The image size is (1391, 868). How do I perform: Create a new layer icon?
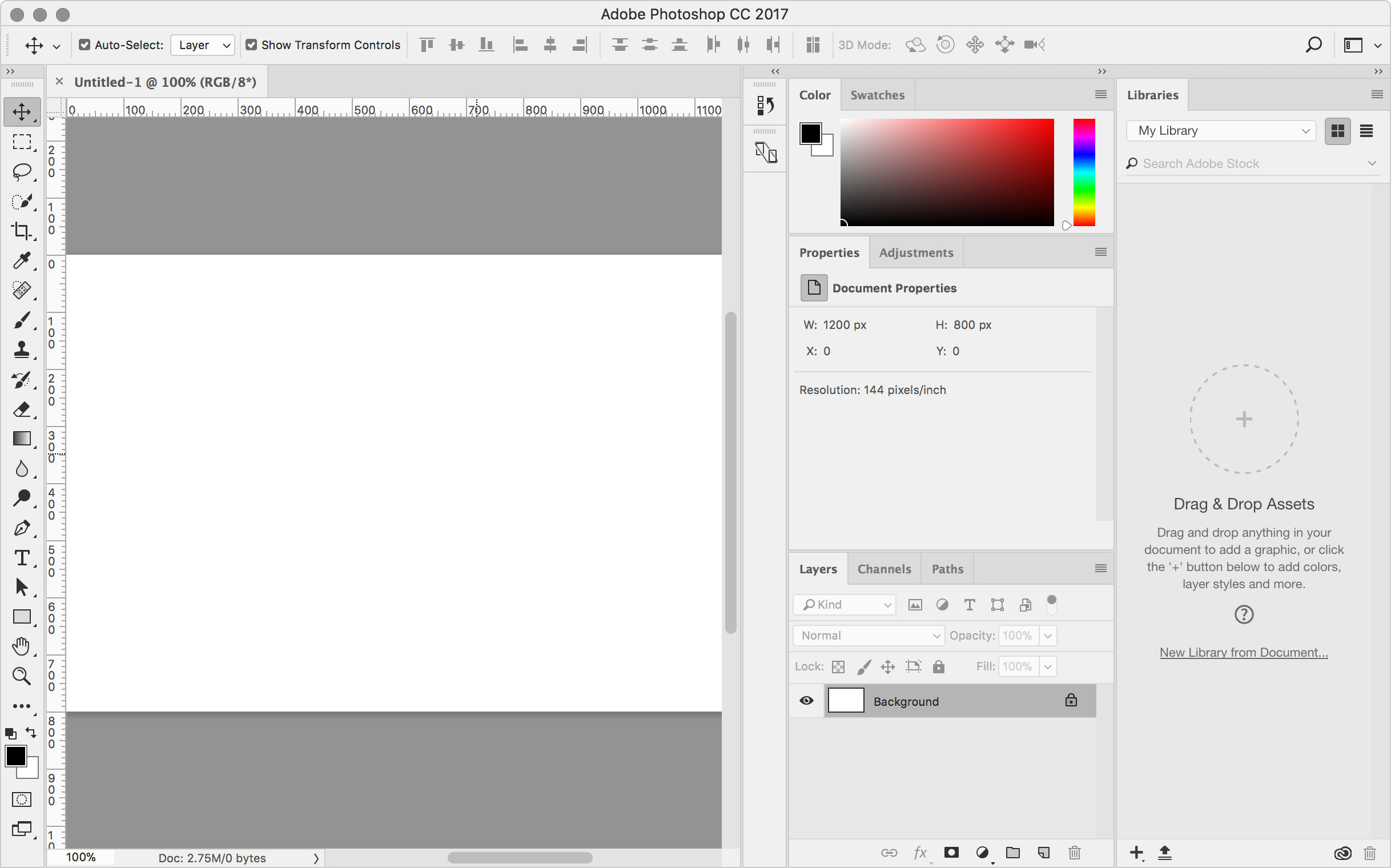(x=1044, y=853)
